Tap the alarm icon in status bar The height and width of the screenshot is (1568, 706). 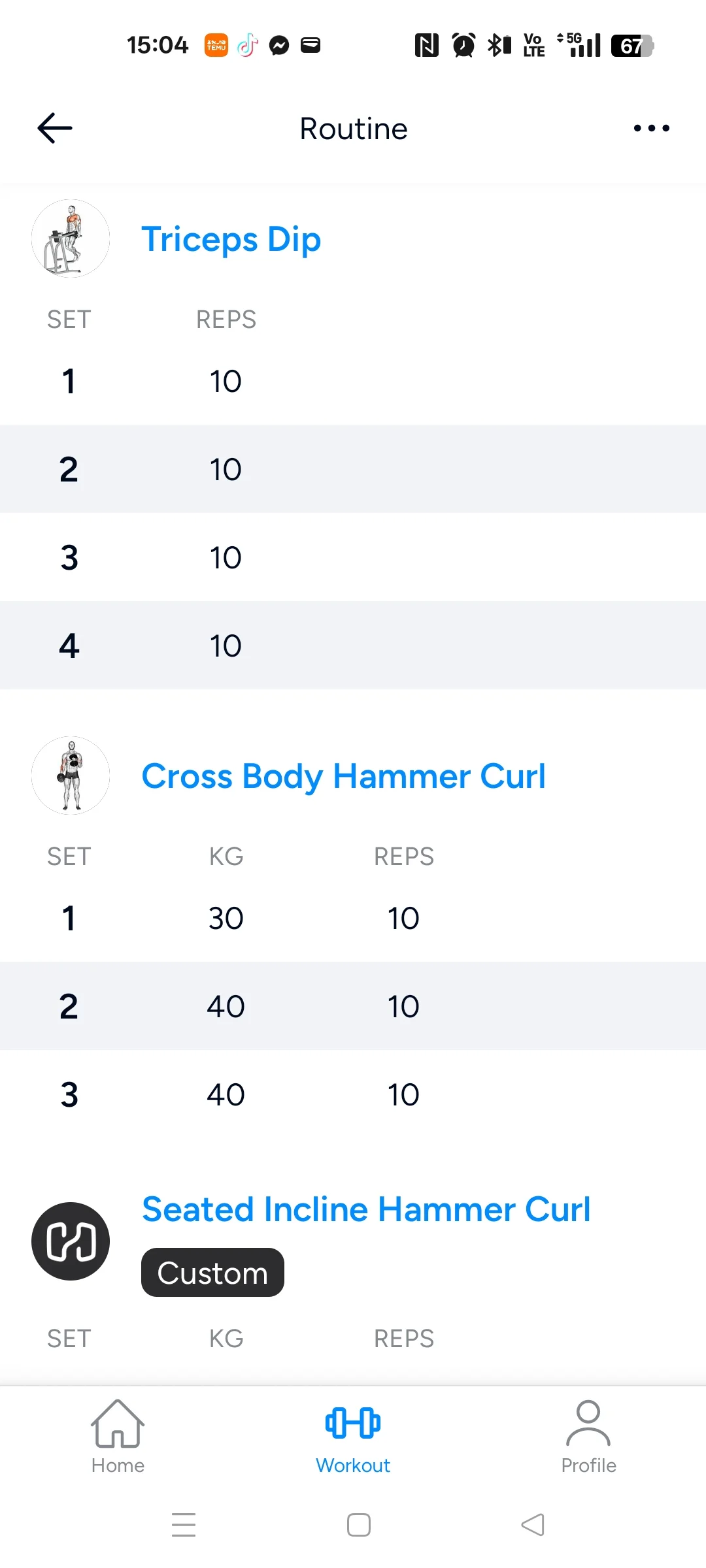463,45
